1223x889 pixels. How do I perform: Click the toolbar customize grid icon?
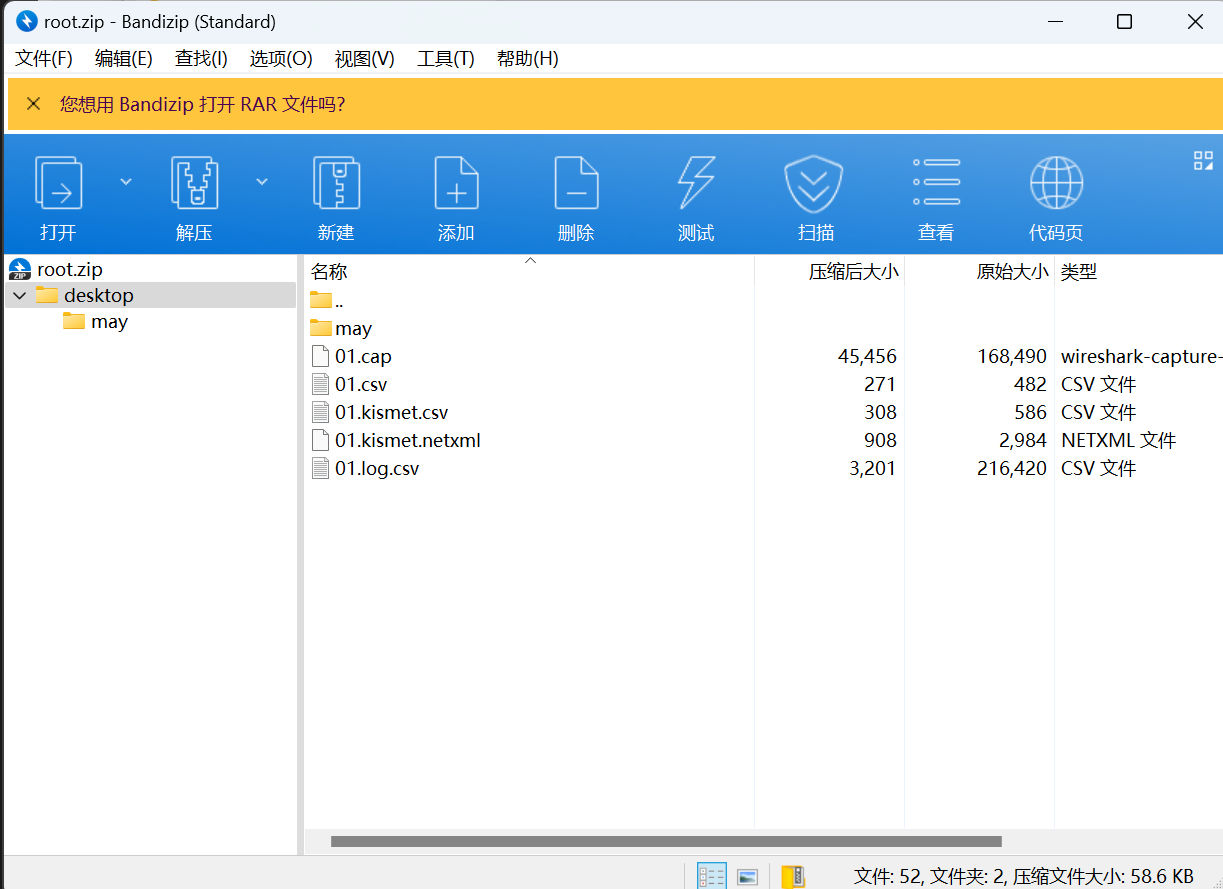point(1203,161)
